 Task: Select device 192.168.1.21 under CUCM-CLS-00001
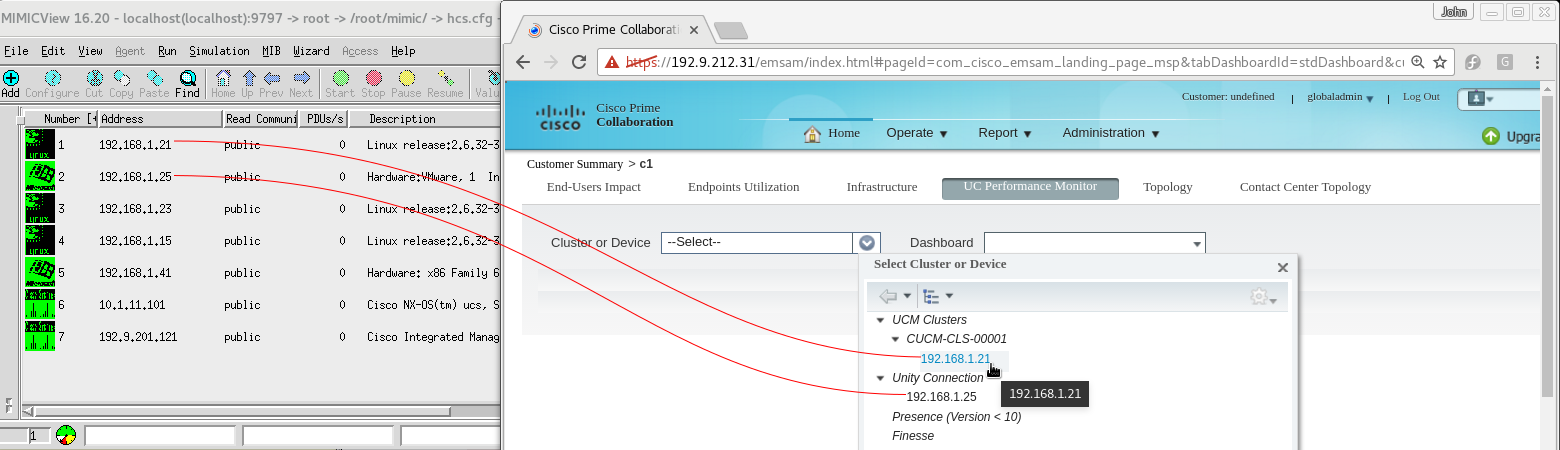pos(955,359)
